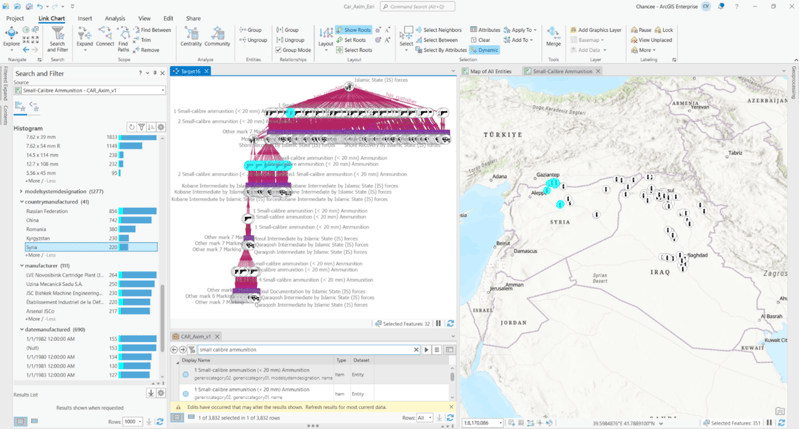799x429 pixels.
Task: Click Add Graphics Layer
Action: tap(595, 30)
